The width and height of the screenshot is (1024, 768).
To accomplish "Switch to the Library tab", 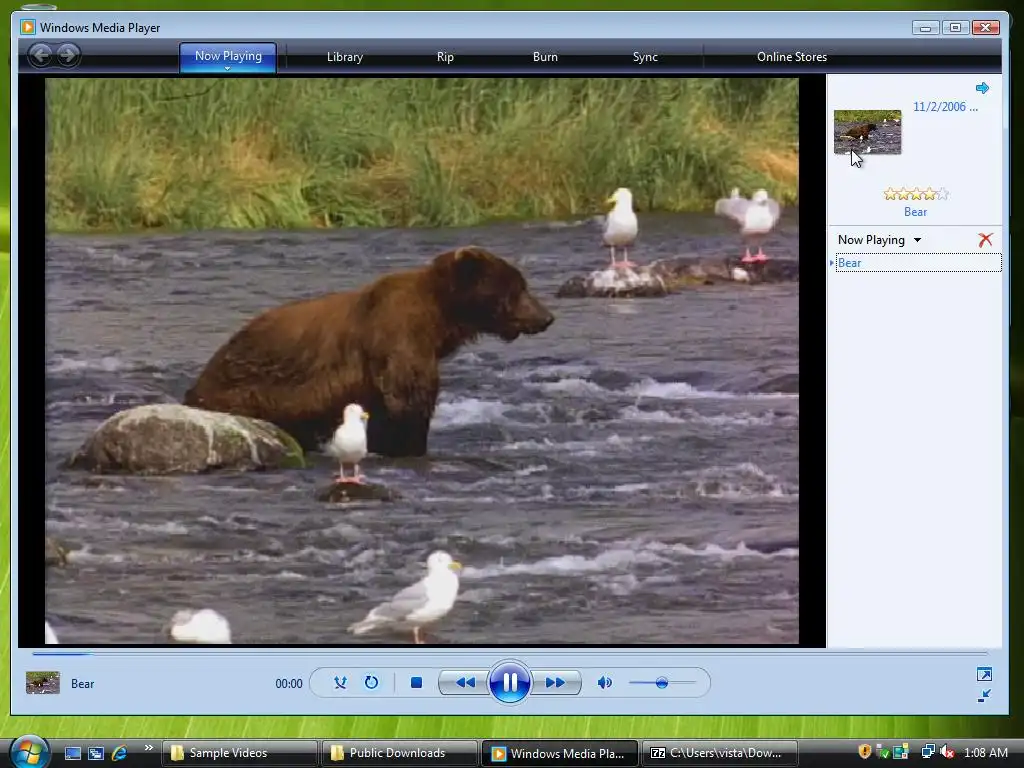I will pos(345,57).
